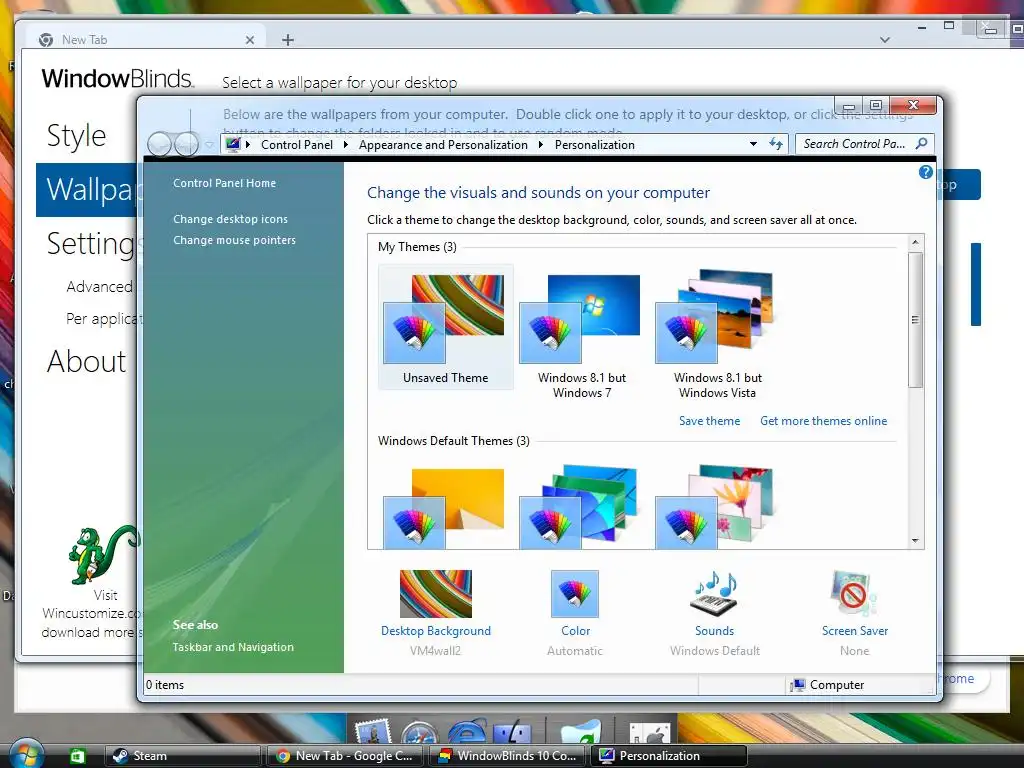
Task: Click the Desktop Background link
Action: tap(436, 631)
